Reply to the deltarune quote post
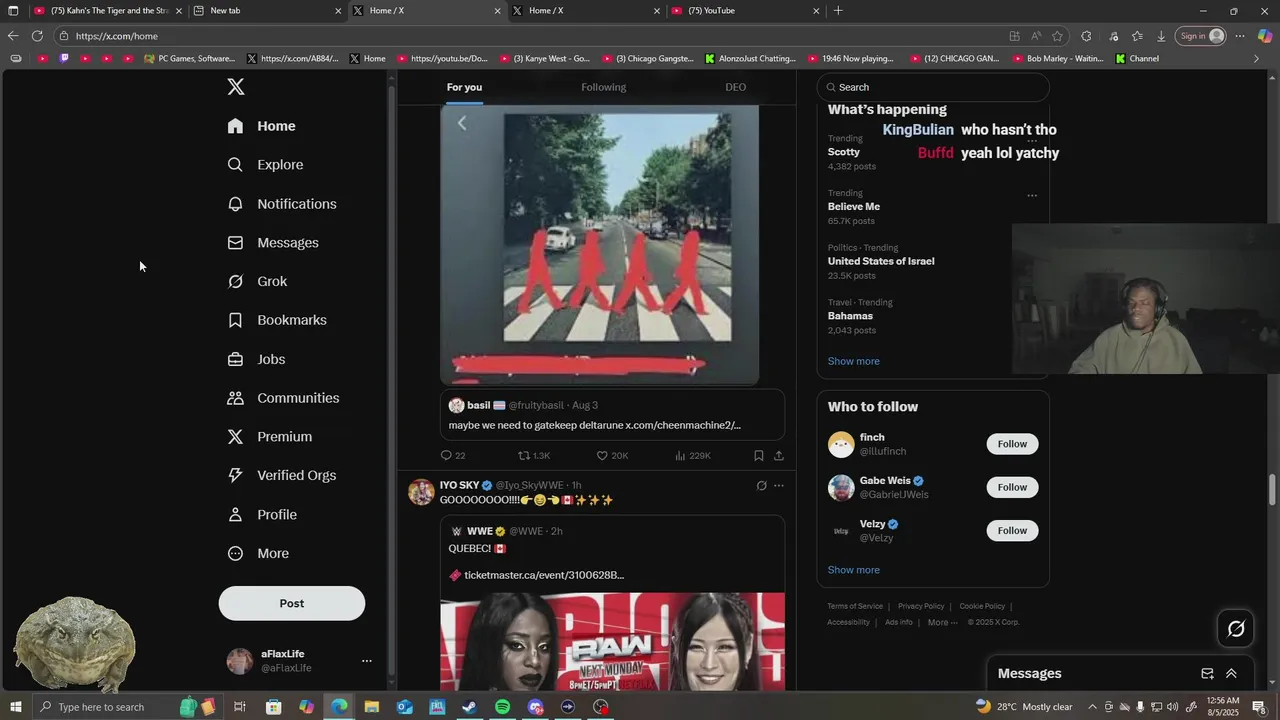Screen dimensions: 1280x720 click(453, 456)
